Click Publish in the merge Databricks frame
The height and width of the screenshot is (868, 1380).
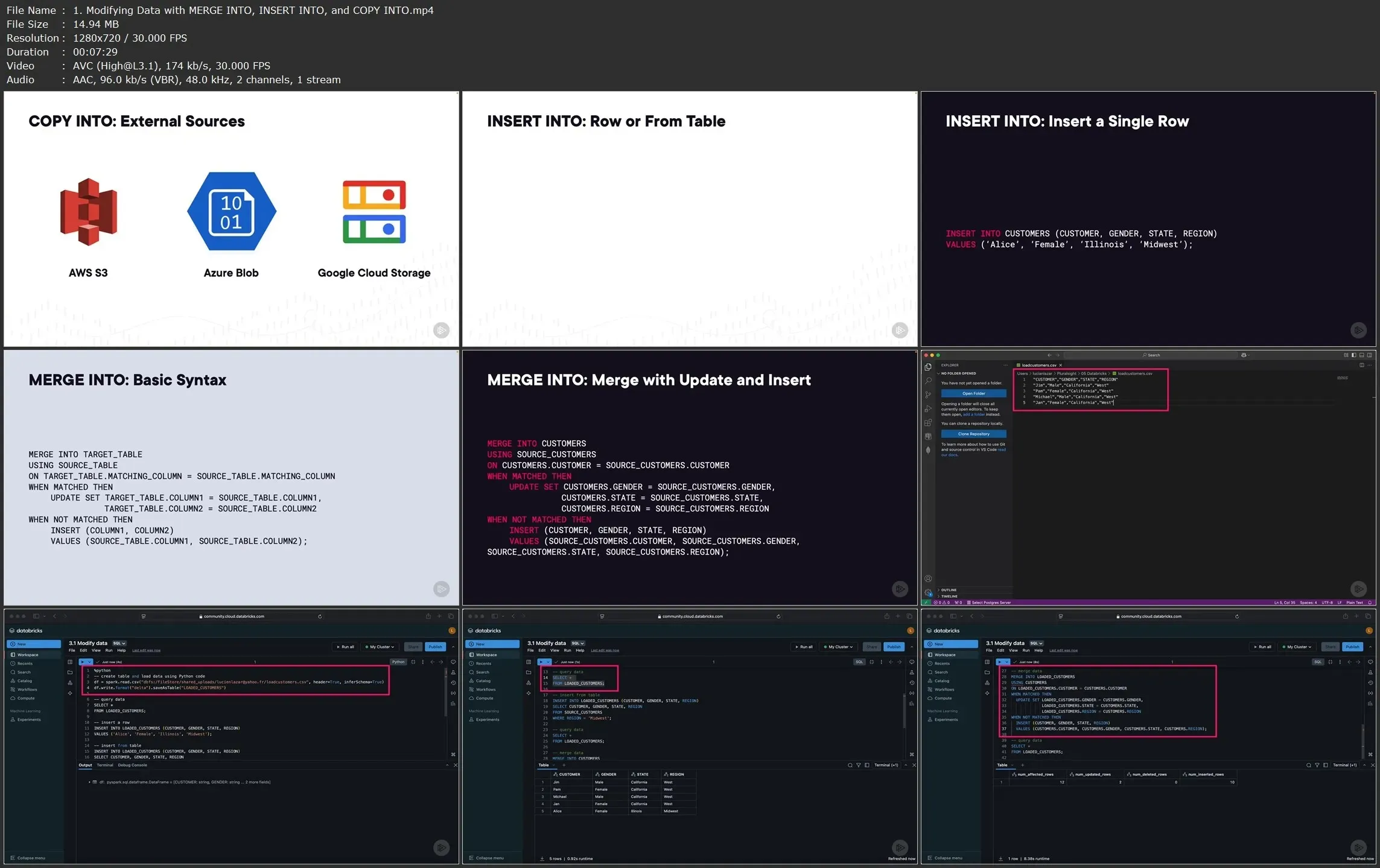(x=1352, y=647)
